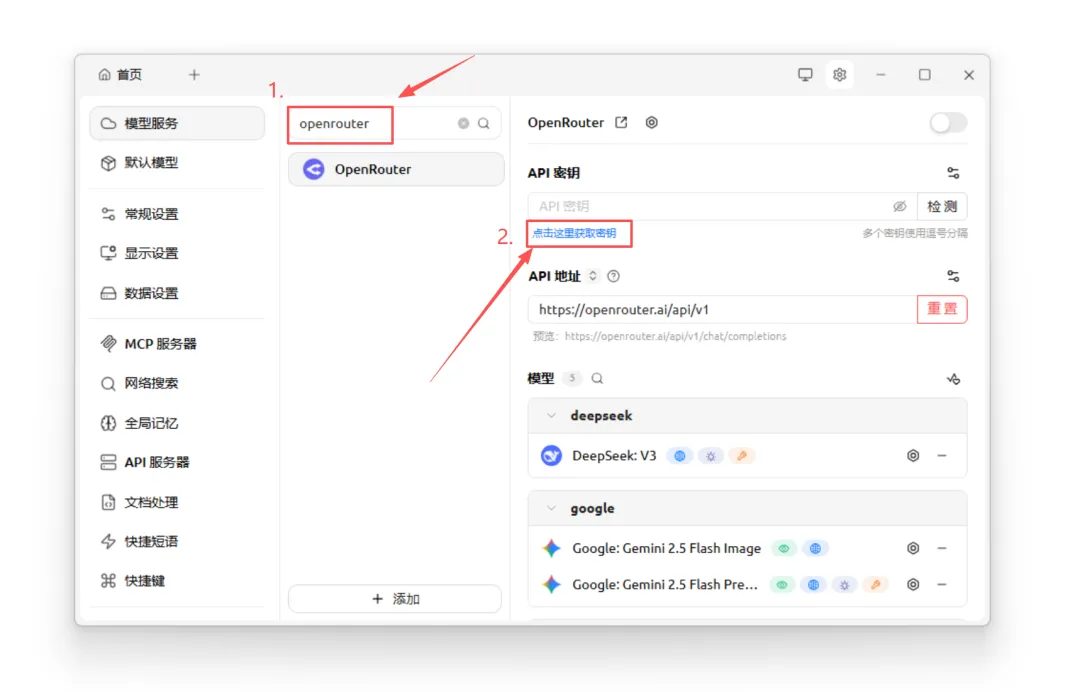Click the 检测 check button
This screenshot has height=692, width=1080.
click(942, 206)
